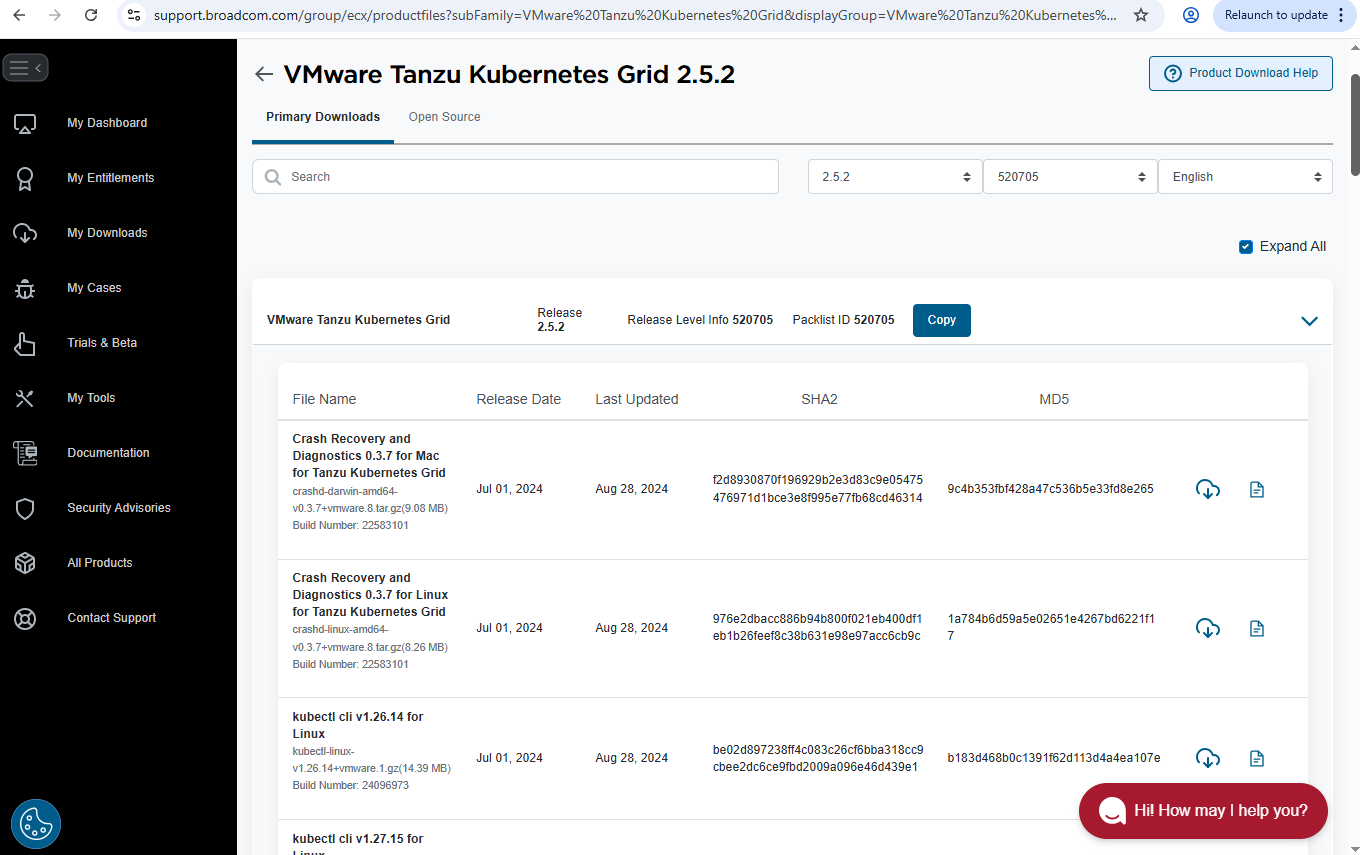Open browser profile icon
This screenshot has height=855, width=1360.
[1191, 15]
